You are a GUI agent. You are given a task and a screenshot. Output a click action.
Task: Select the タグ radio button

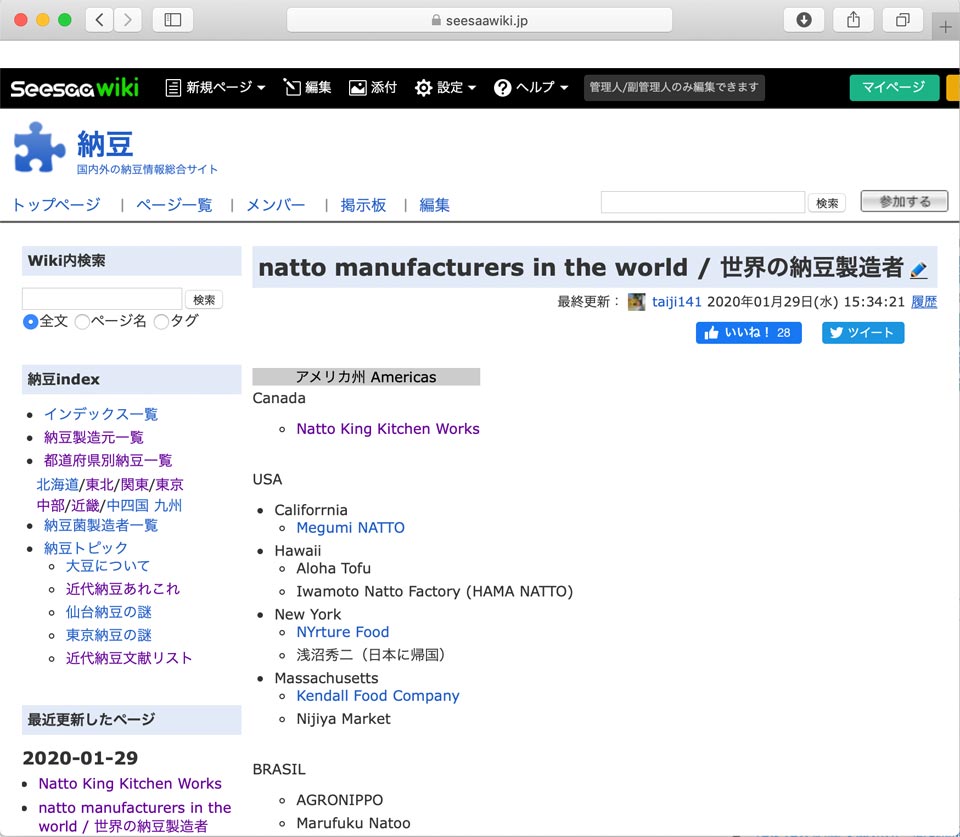(x=161, y=321)
